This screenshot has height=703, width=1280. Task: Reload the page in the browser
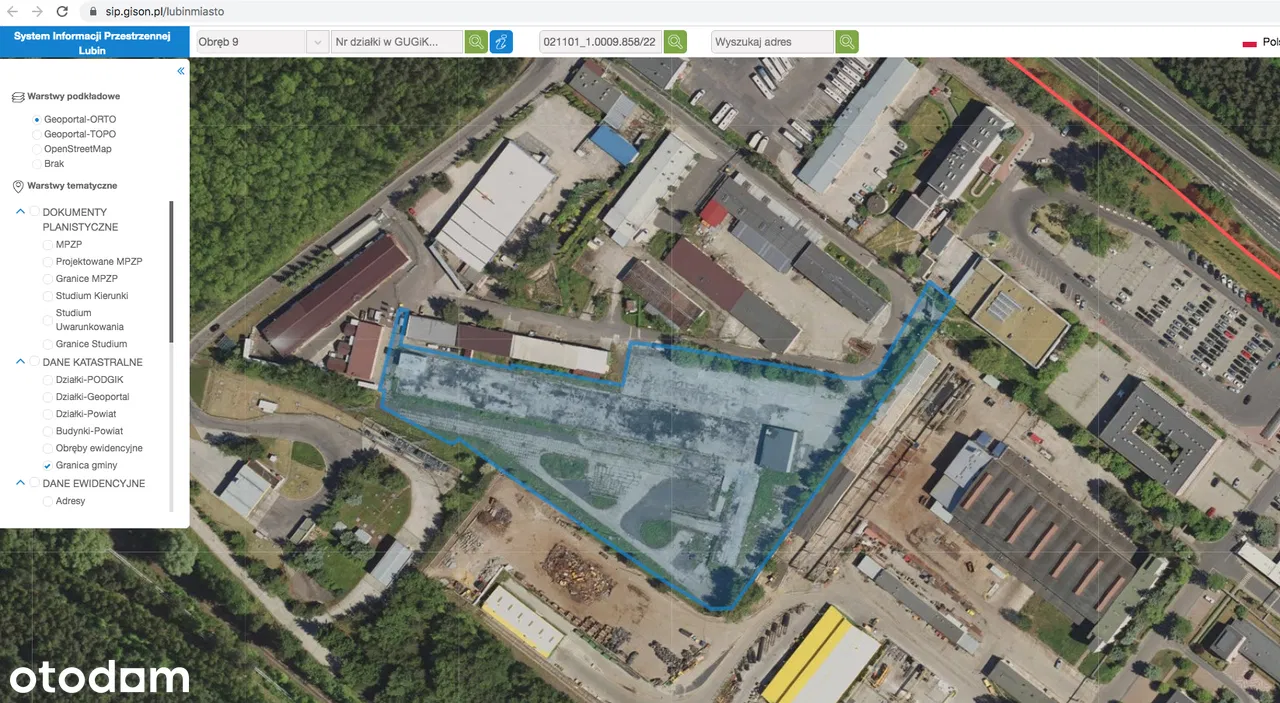click(x=62, y=12)
